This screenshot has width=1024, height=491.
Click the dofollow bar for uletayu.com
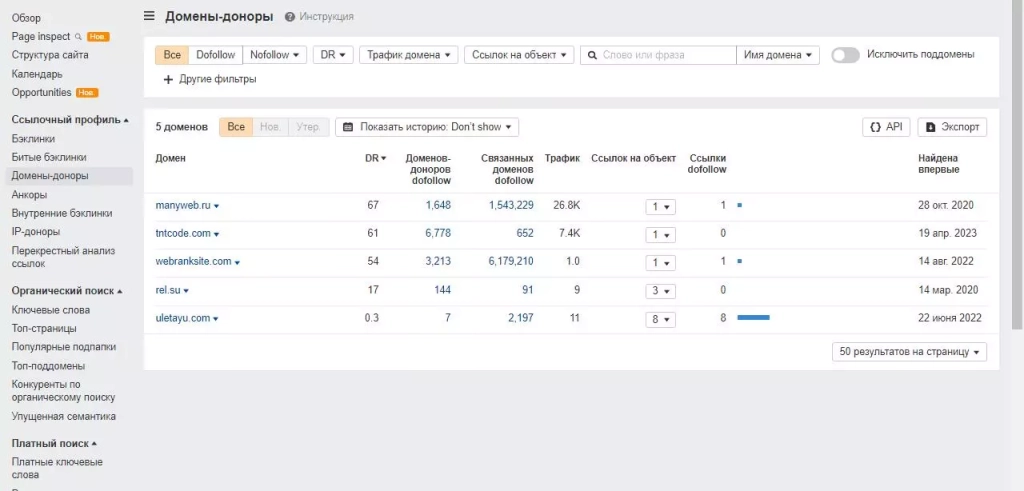[754, 318]
